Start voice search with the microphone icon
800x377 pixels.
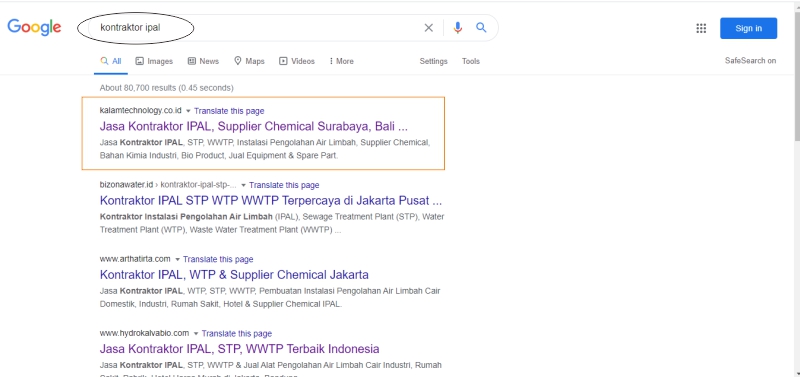tap(458, 28)
